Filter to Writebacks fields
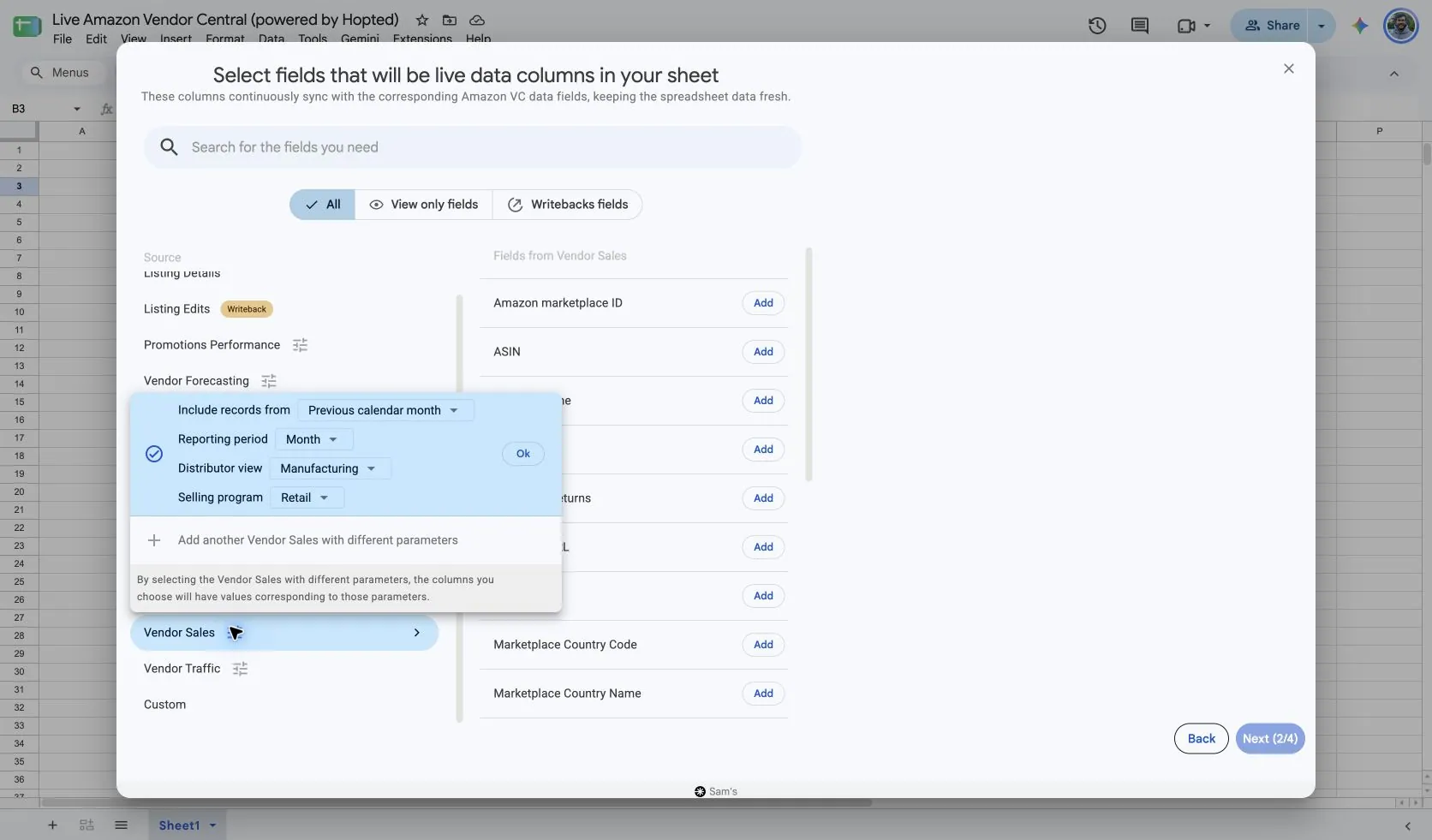The width and height of the screenshot is (1432, 840). pos(568,205)
